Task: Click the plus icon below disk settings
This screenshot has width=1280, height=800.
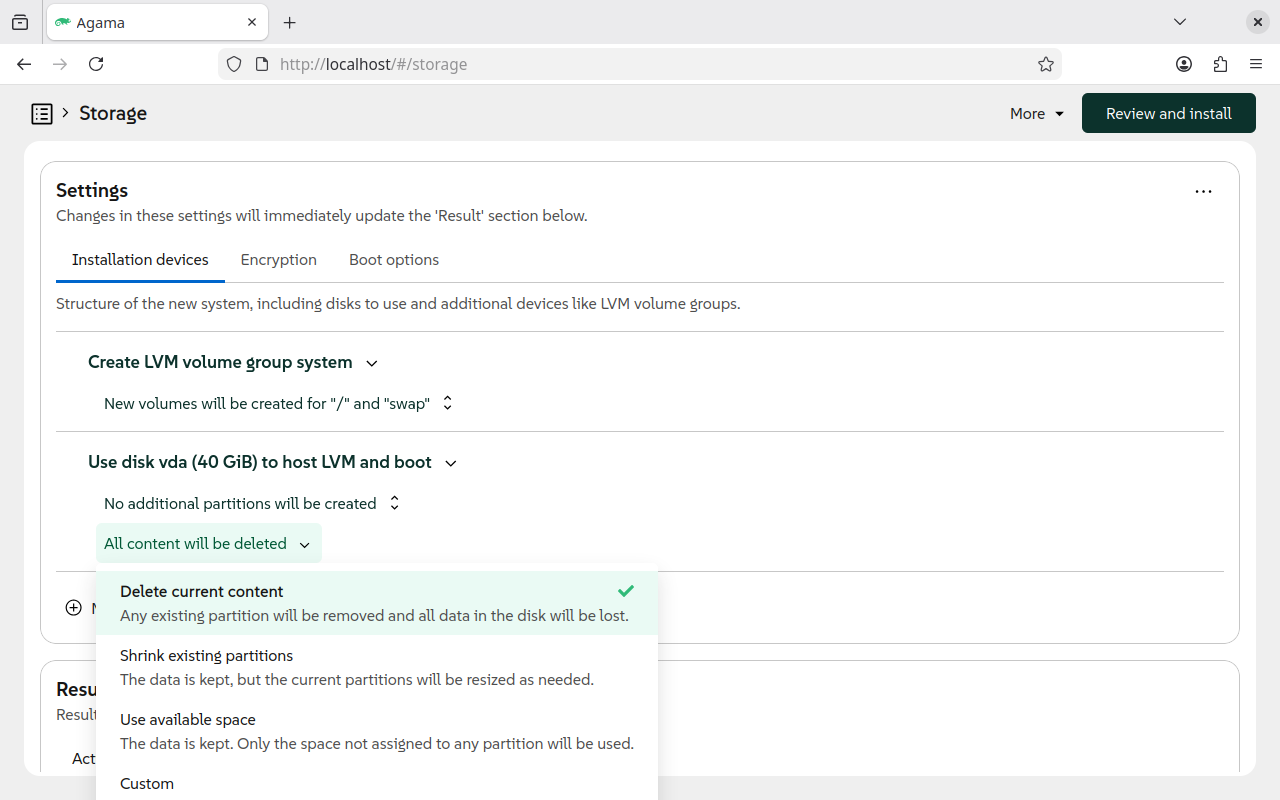Action: tap(73, 608)
